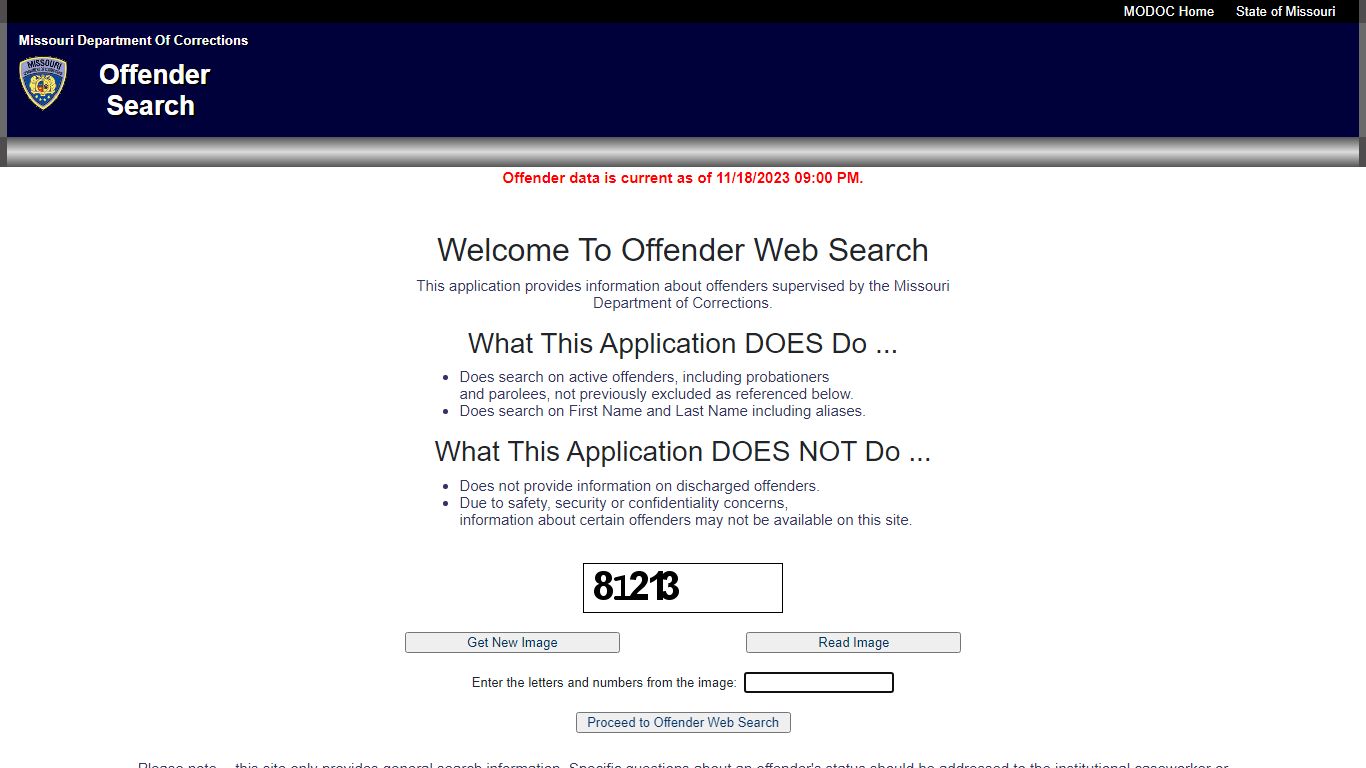
Task: Click the 'What This Application DOES NOT Do' heading
Action: point(682,452)
